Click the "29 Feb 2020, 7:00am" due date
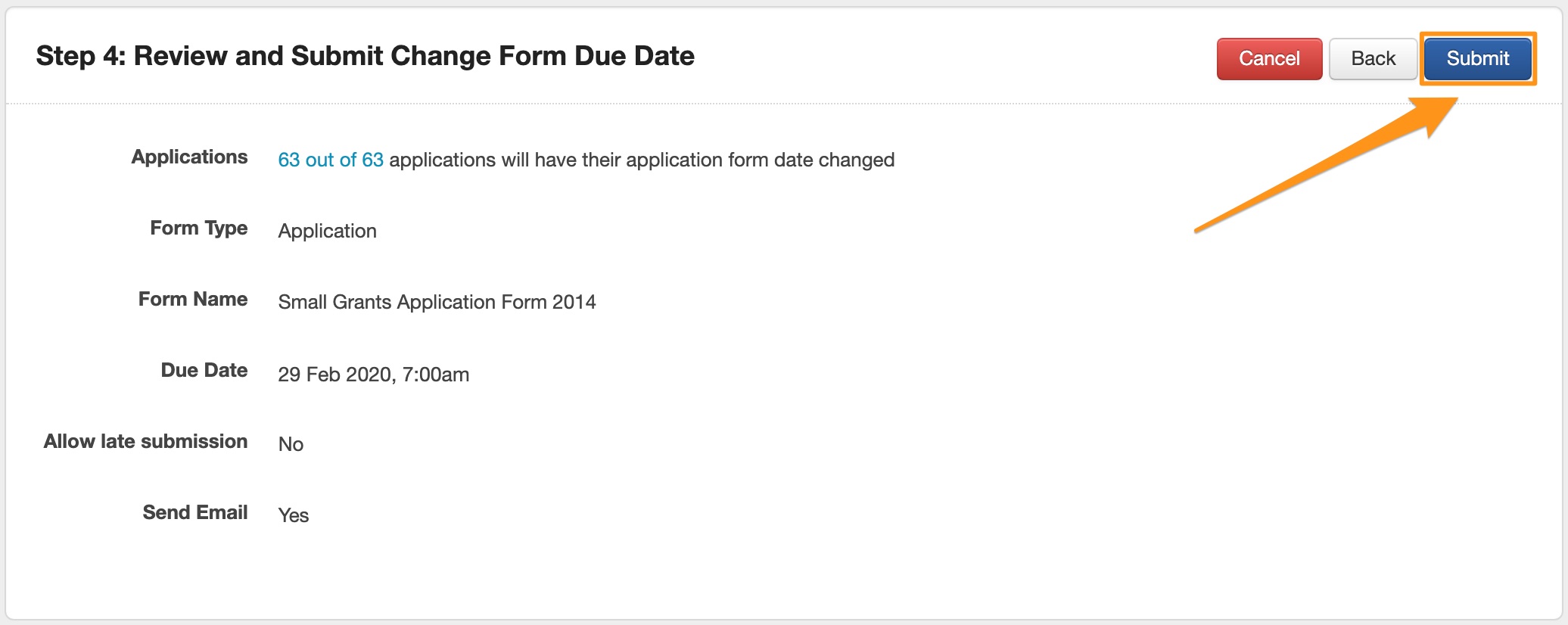The image size is (1568, 625). click(x=373, y=375)
